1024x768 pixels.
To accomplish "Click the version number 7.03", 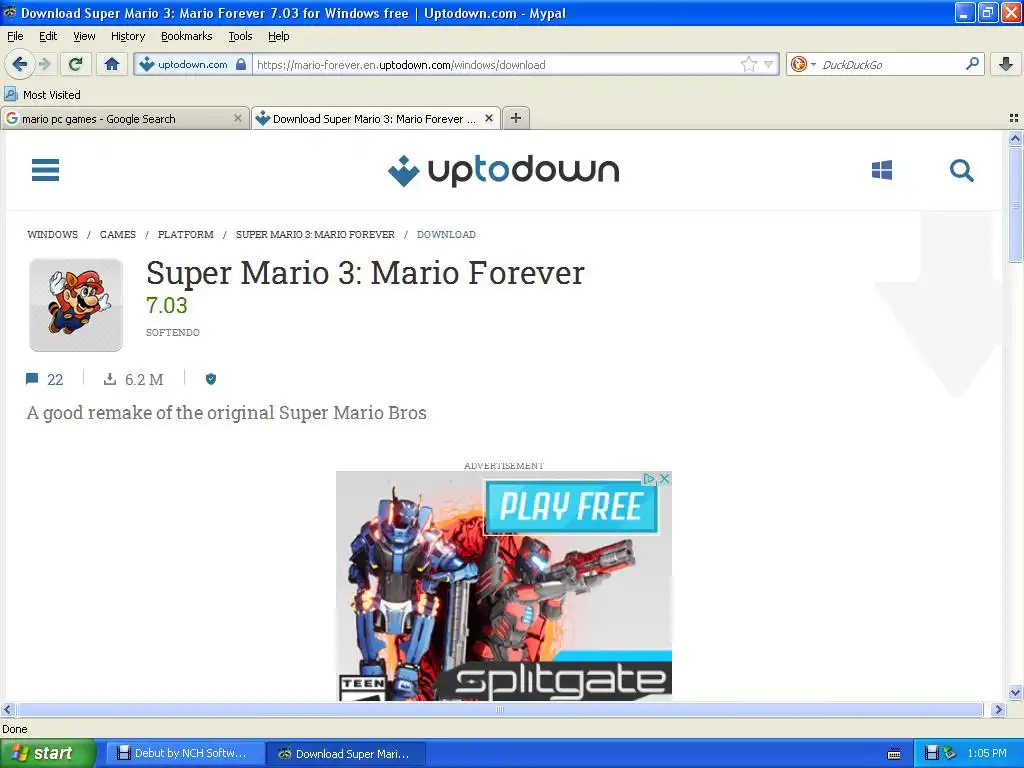I will (167, 306).
